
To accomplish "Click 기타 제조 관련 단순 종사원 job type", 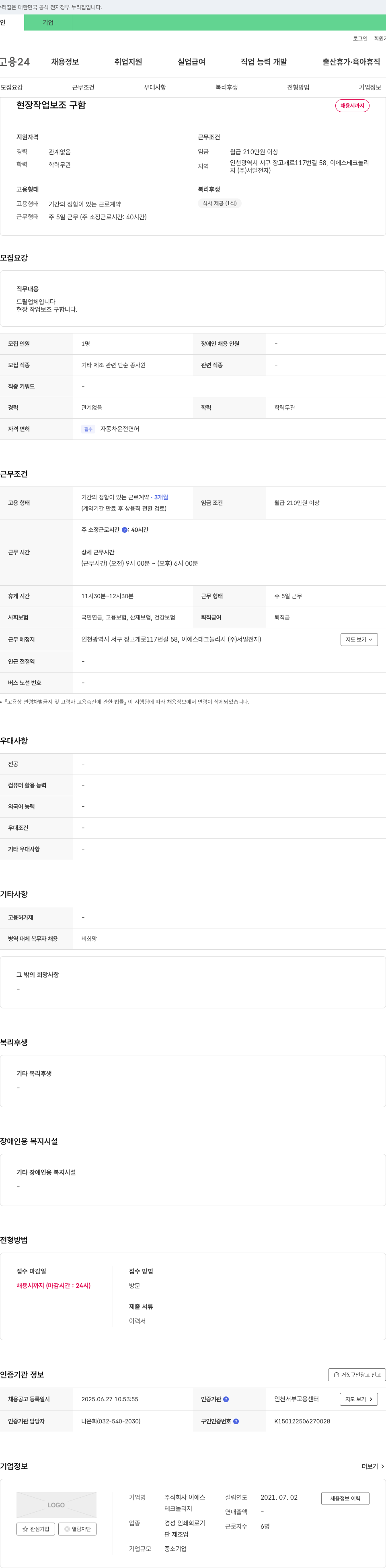I will tap(113, 365).
